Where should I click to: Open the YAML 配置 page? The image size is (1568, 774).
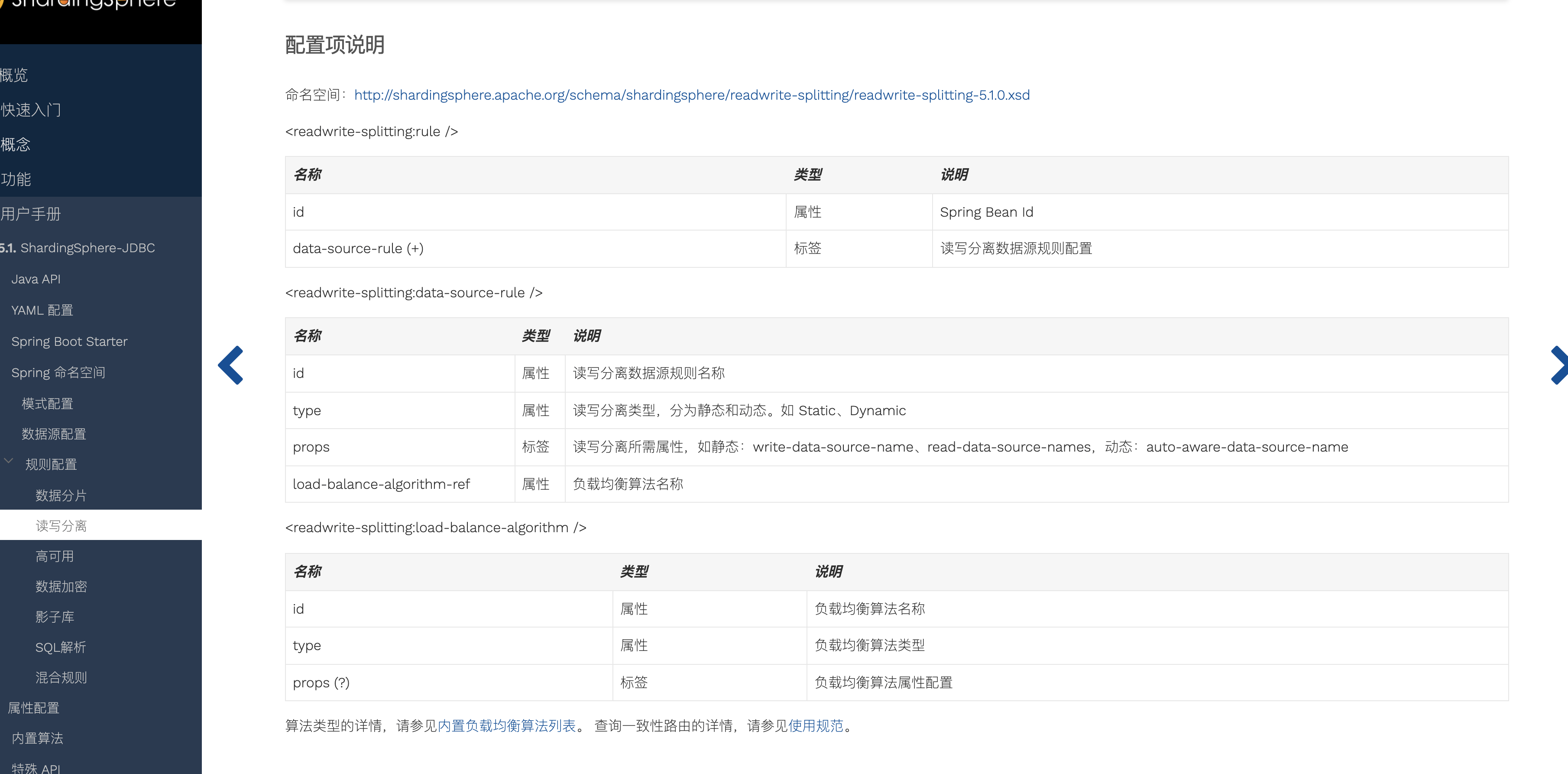click(x=42, y=310)
